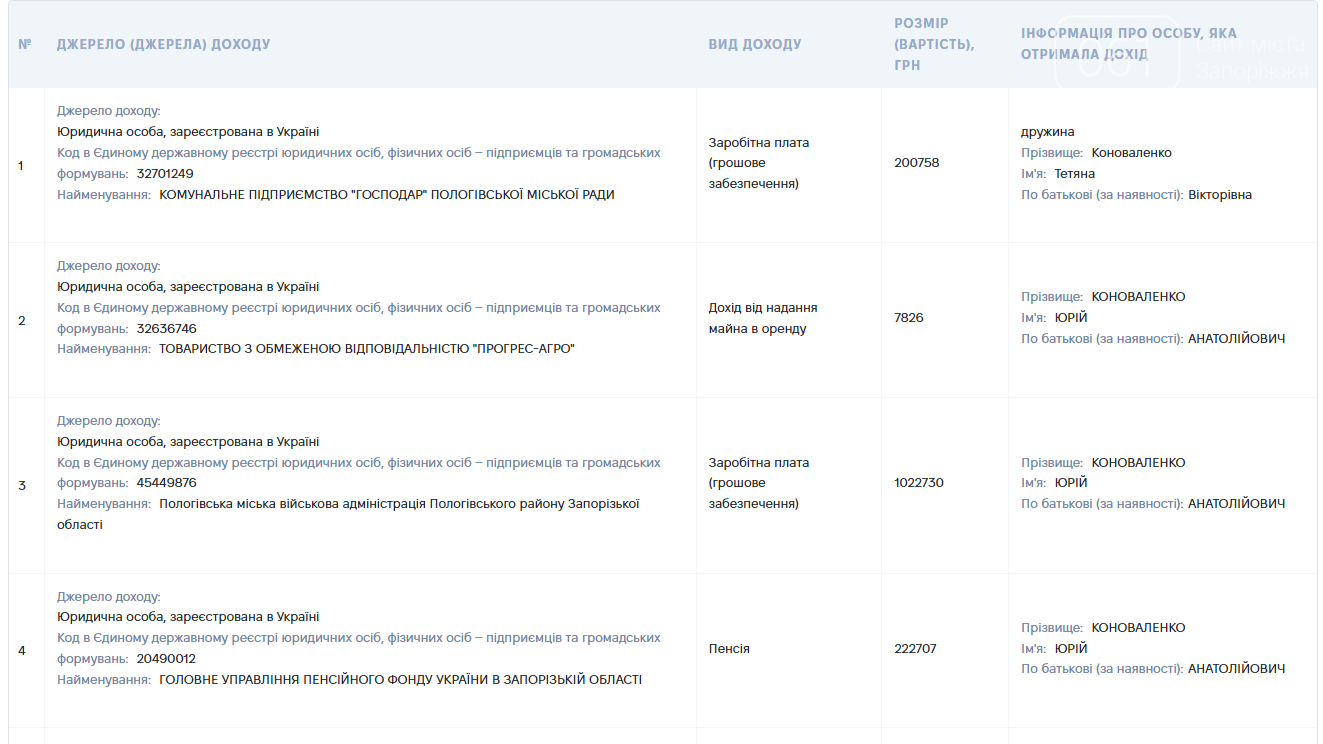1323x744 pixels.
Task: Click row number 4 cell
Action: tap(22, 651)
